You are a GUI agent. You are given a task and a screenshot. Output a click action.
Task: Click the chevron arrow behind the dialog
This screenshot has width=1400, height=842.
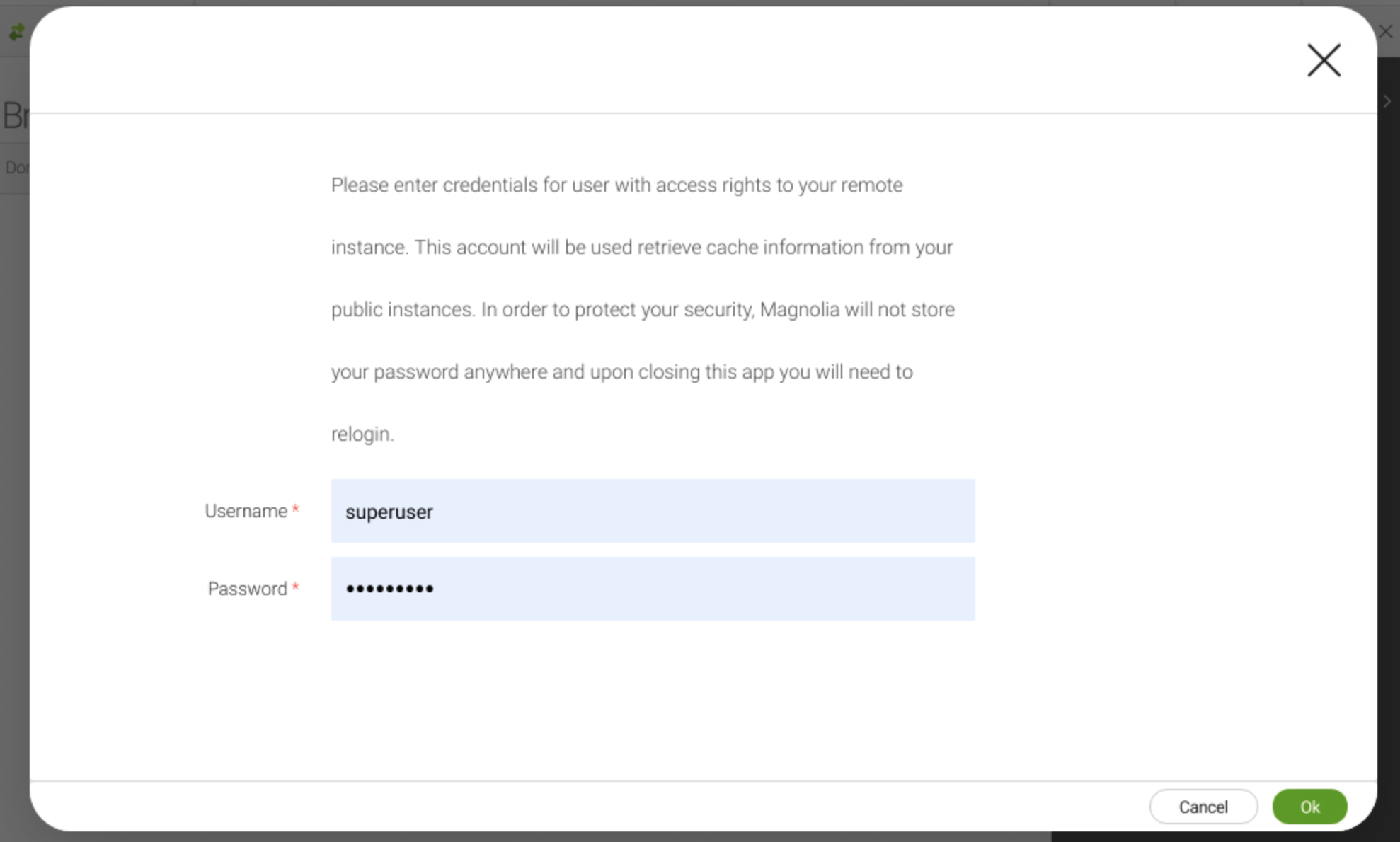pyautogui.click(x=1387, y=101)
